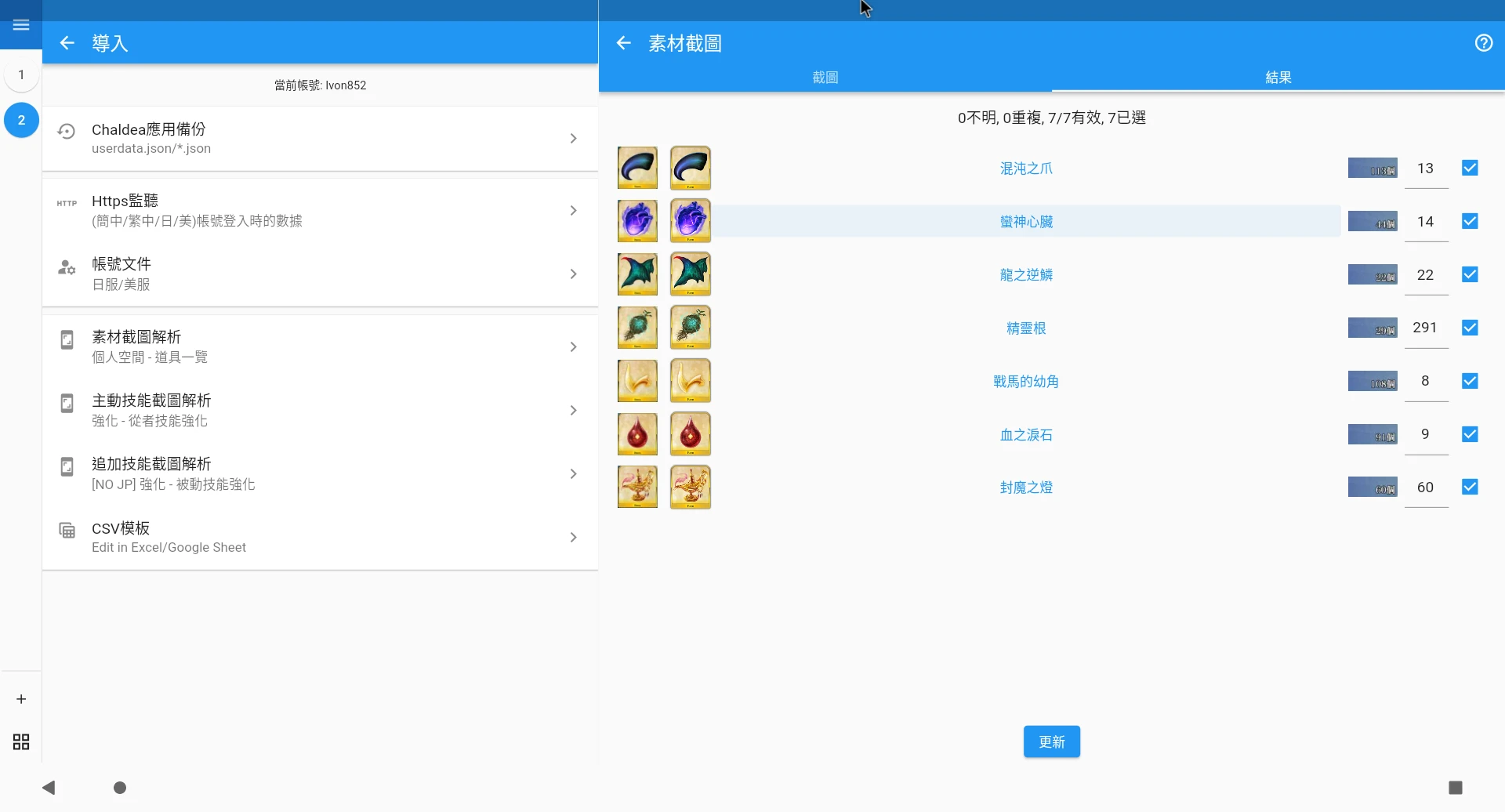
Task: Go back from the 導入 page
Action: pyautogui.click(x=67, y=43)
